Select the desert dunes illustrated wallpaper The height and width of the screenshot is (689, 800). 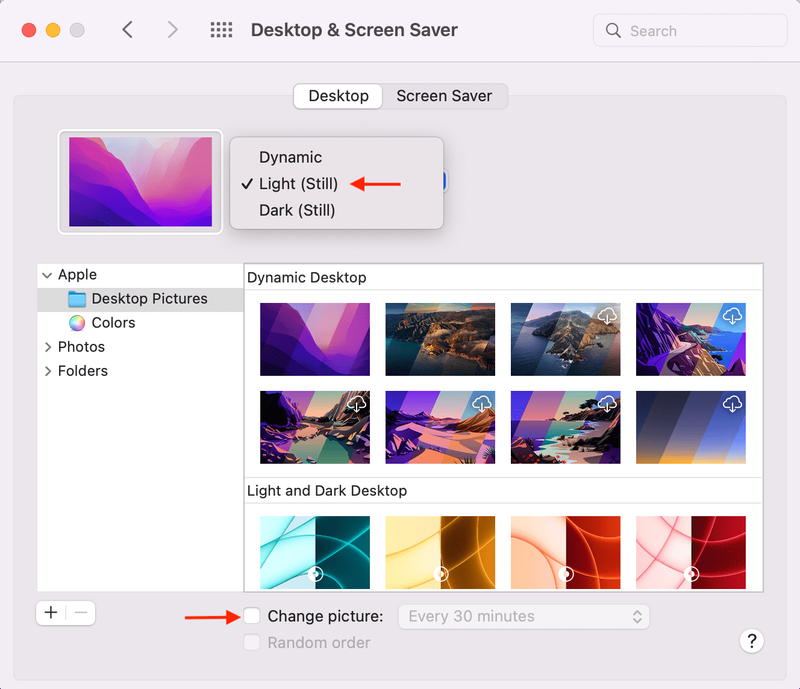[x=440, y=427]
